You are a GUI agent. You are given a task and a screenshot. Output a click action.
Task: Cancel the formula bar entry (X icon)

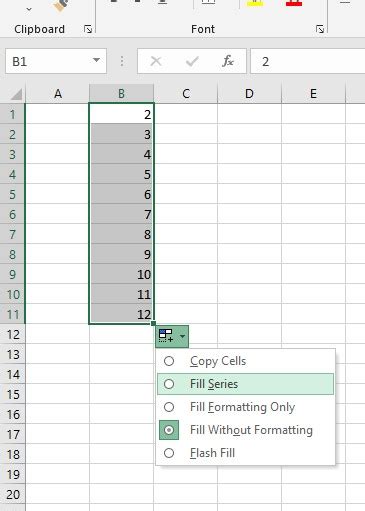pyautogui.click(x=156, y=61)
